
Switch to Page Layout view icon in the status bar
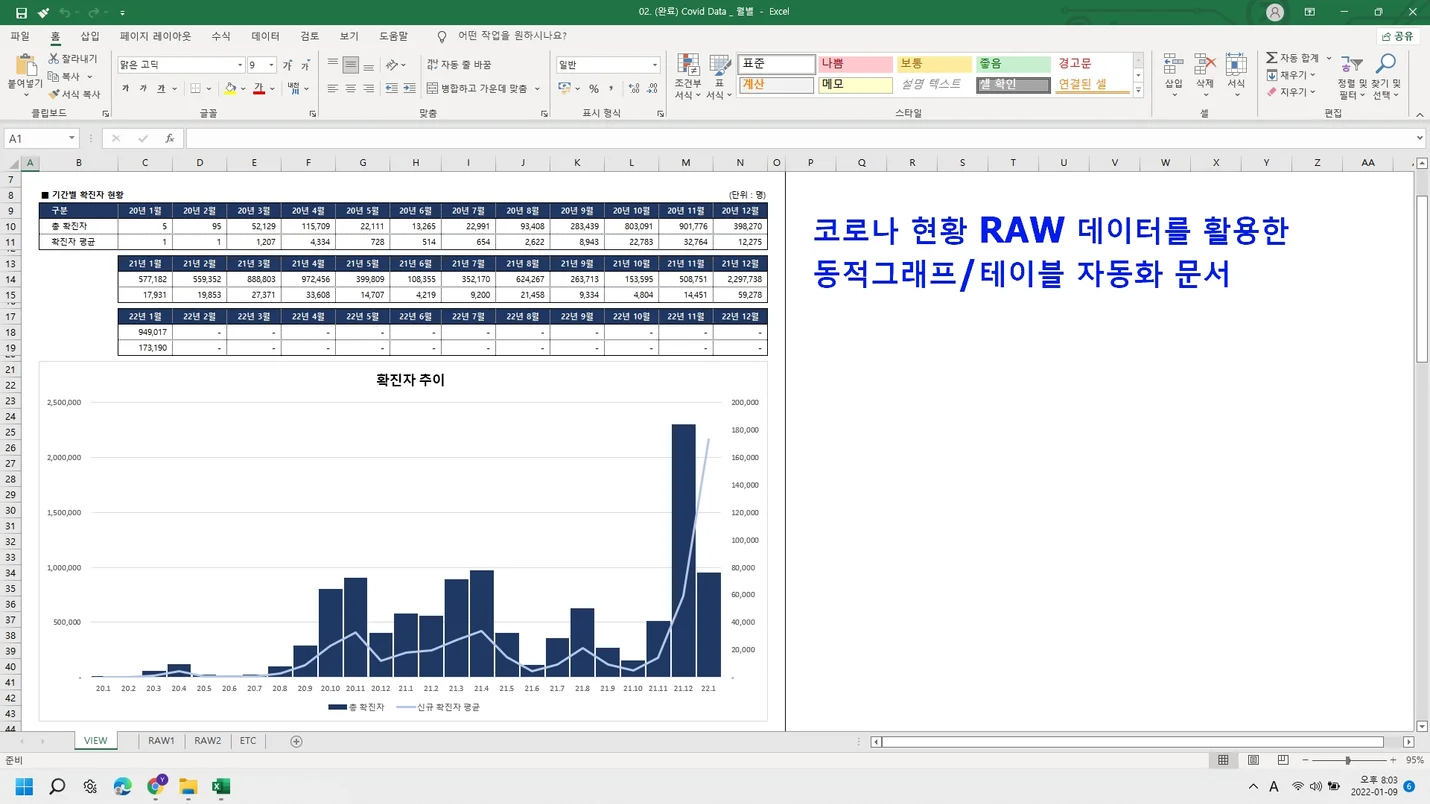tap(1253, 760)
